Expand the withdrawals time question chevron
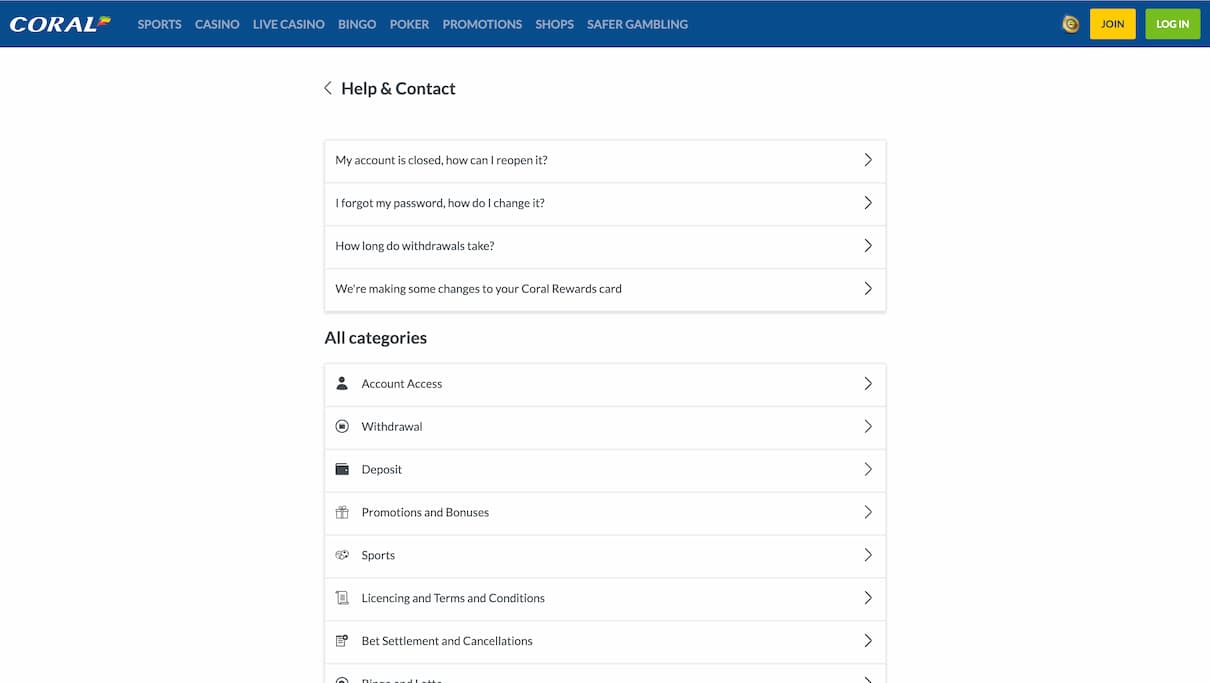Screen dimensions: 1210x683 click(867, 246)
